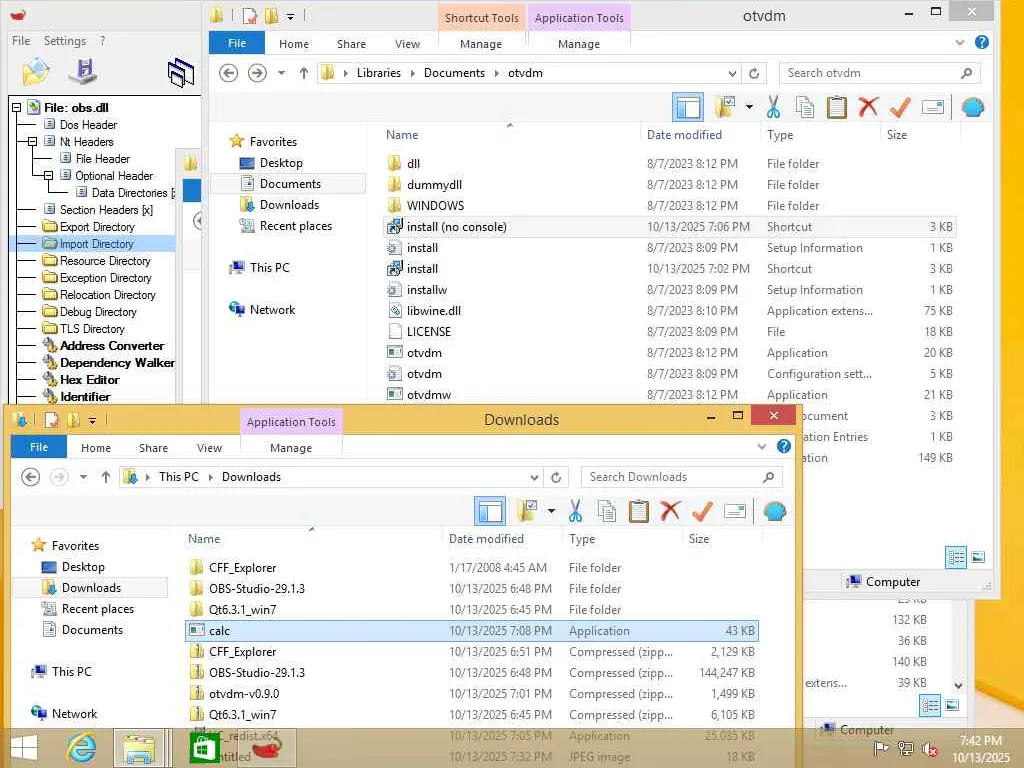1024x768 pixels.
Task: Click the Copy icon in otvdm window toolbar
Action: 805,107
